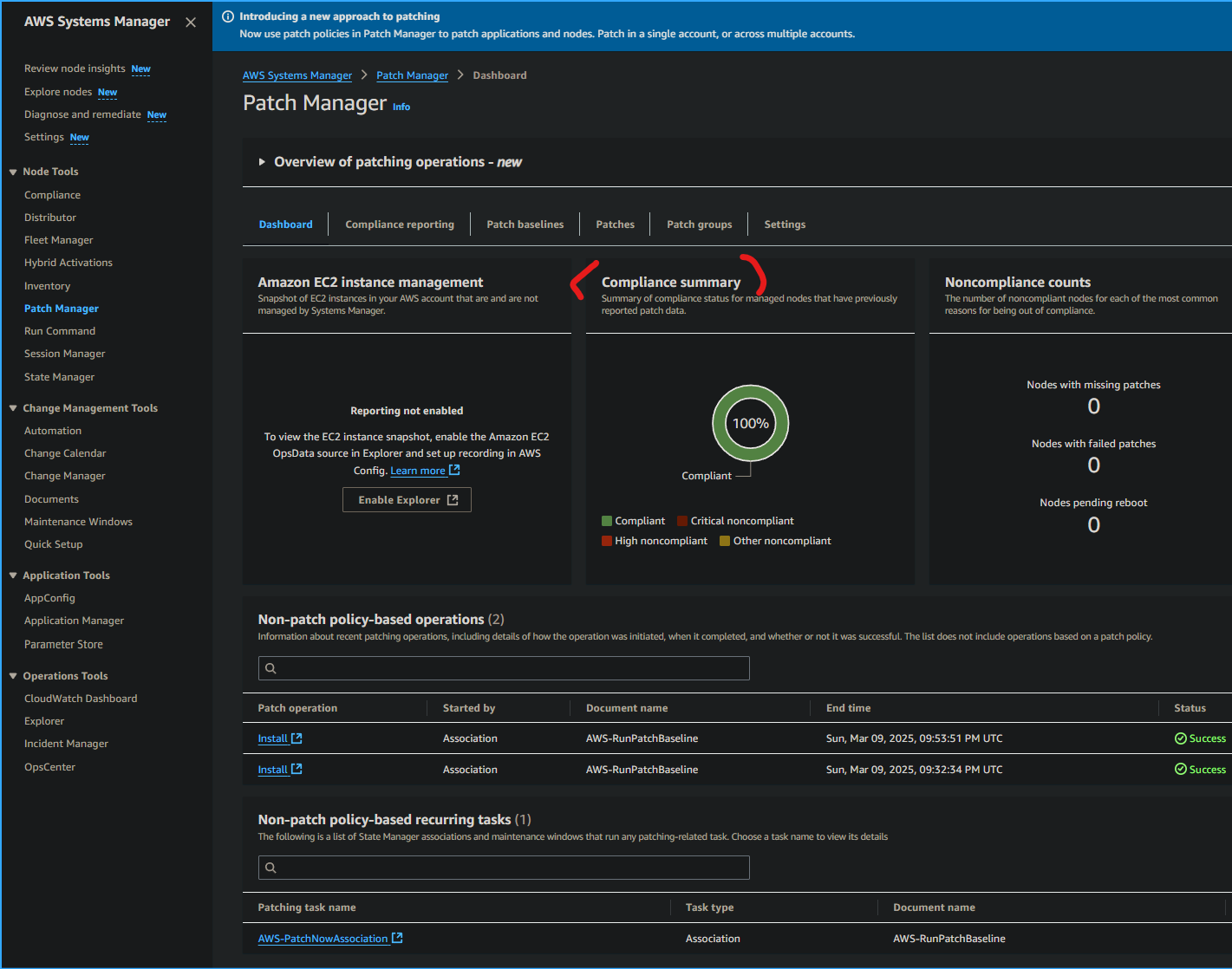Expand Overview of patching operations section
This screenshot has height=969, width=1232.
(262, 161)
